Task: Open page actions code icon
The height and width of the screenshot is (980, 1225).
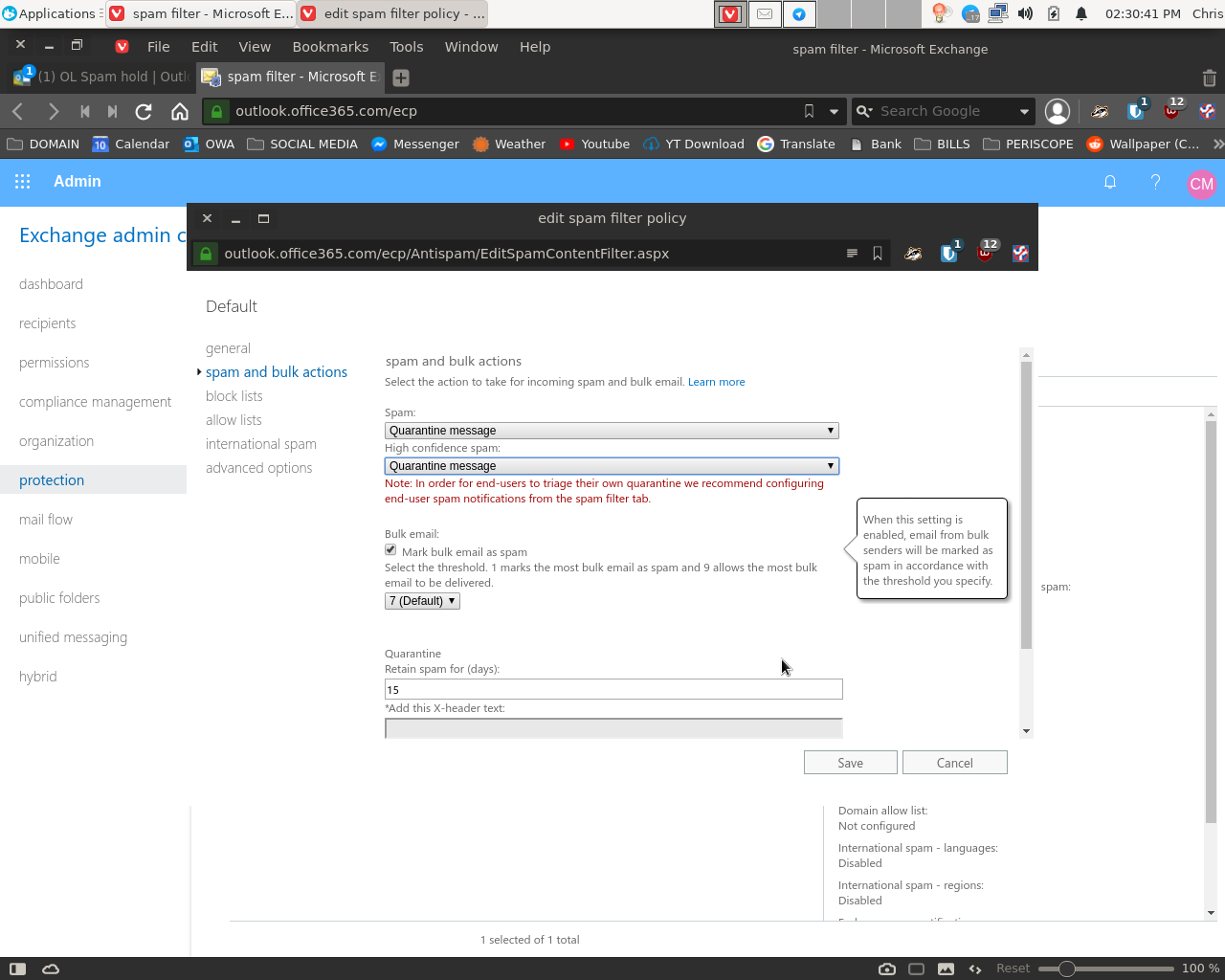Action: coord(975,969)
